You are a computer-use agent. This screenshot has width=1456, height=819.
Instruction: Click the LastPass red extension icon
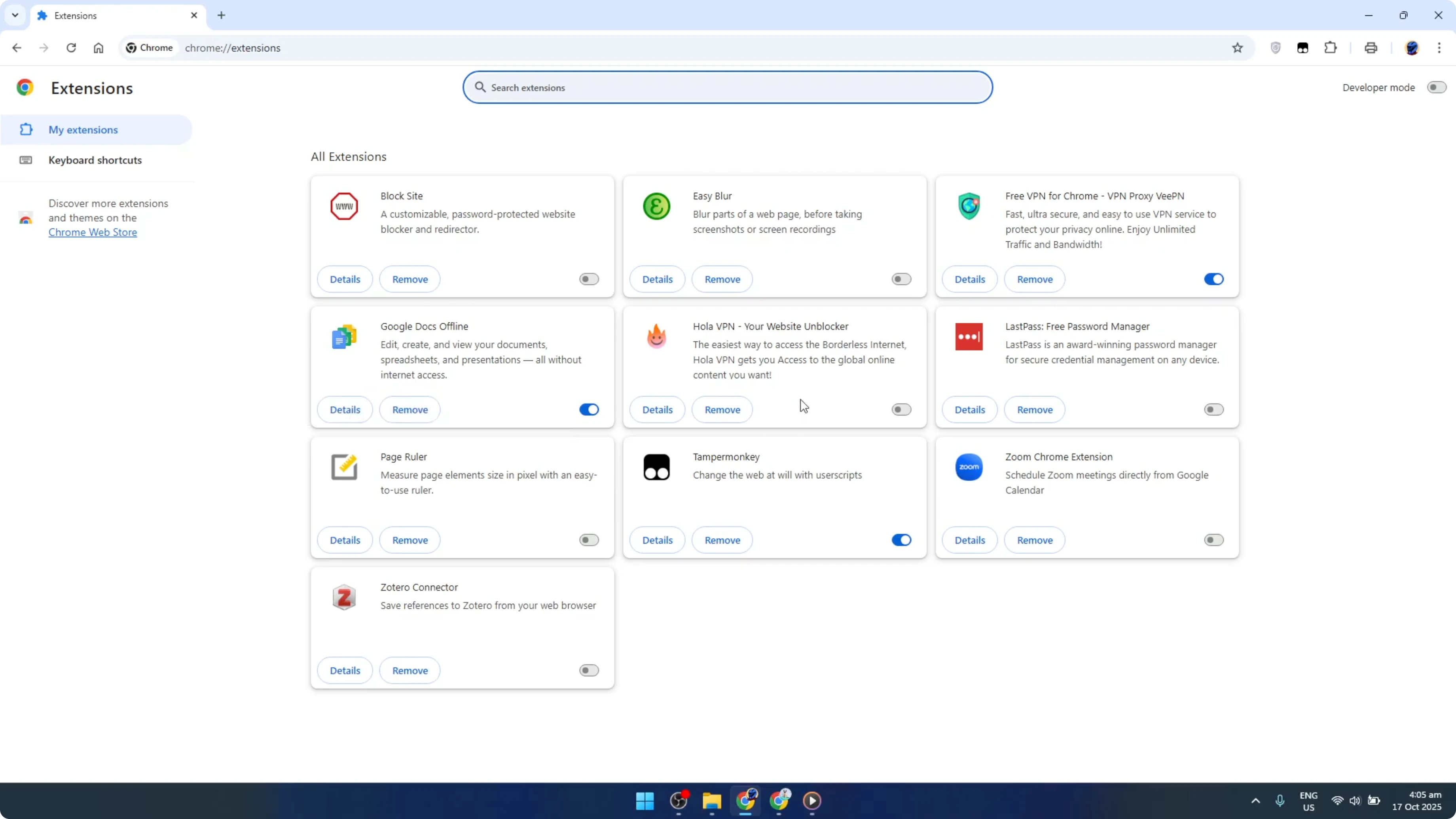pos(969,337)
